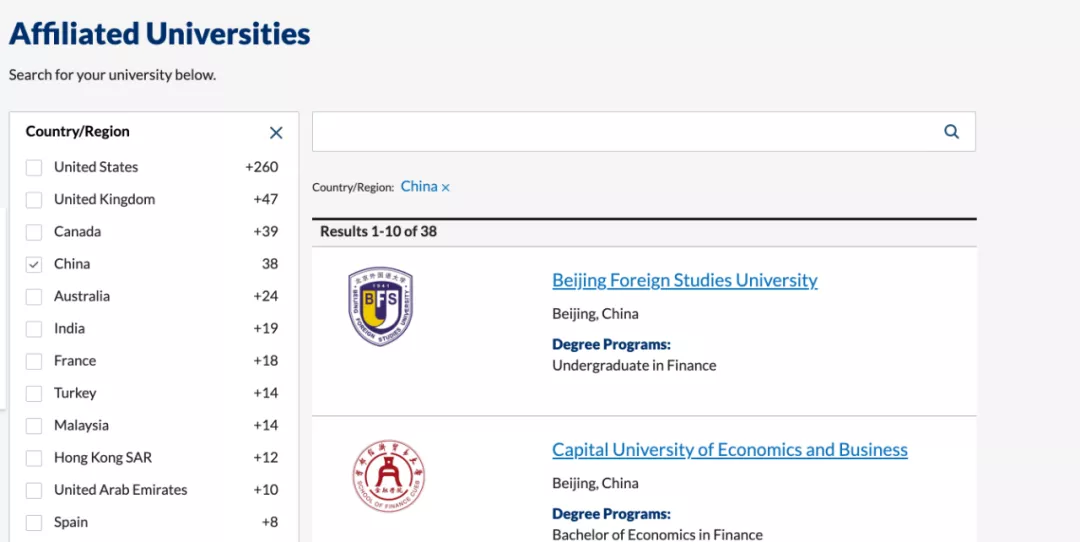Tick the Canada checkbox
This screenshot has height=542, width=1080.
coord(34,232)
